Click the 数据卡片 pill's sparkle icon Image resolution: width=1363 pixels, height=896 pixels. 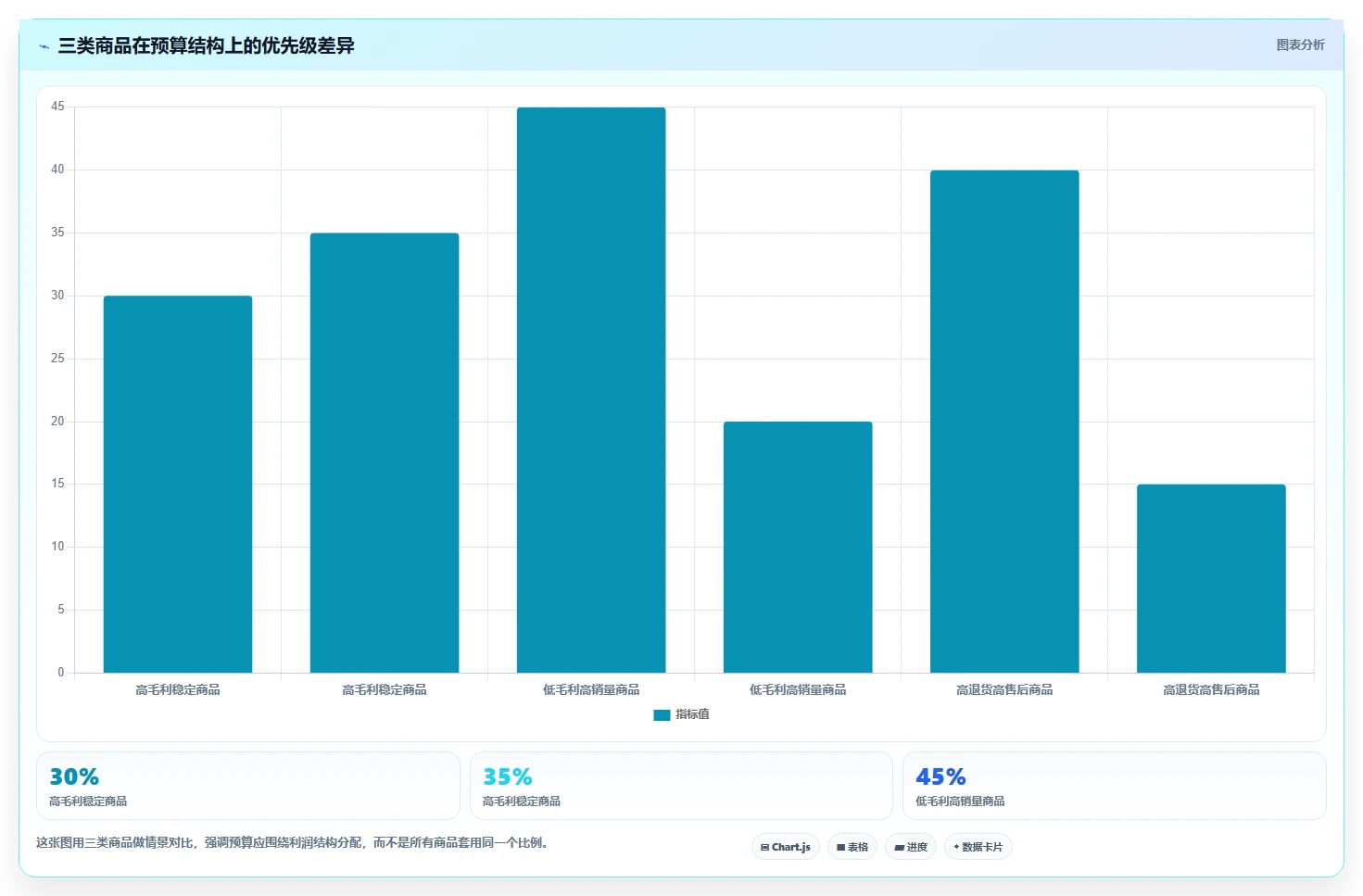[x=956, y=847]
